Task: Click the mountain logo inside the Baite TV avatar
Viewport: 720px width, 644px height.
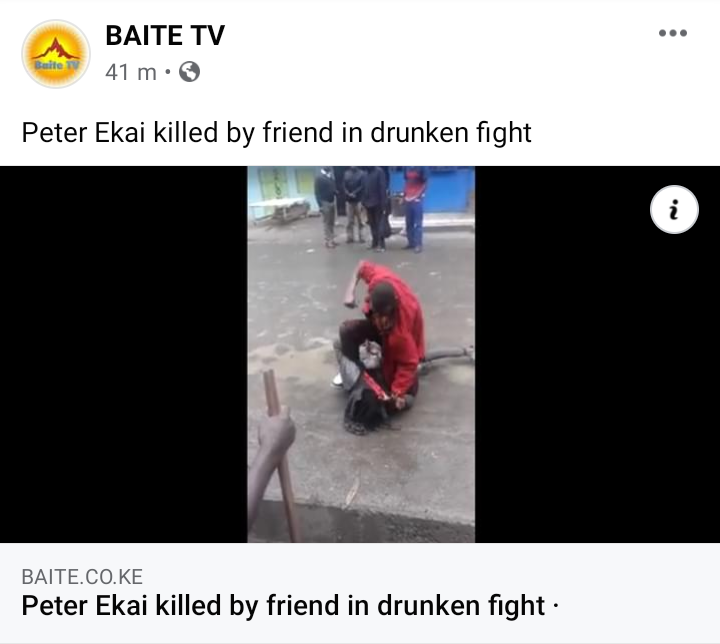Action: (x=56, y=48)
